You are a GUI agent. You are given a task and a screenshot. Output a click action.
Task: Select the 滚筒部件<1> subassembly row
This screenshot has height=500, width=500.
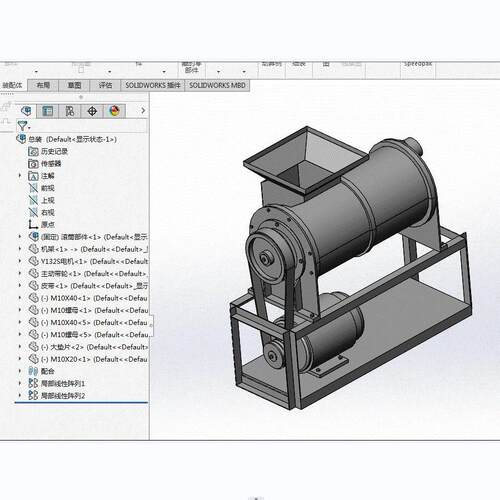(88, 237)
